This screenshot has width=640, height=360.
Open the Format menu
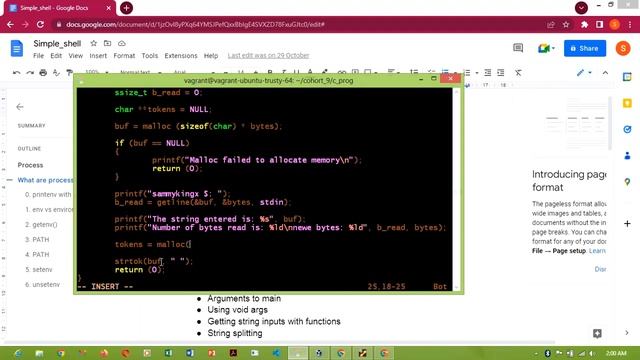124,56
